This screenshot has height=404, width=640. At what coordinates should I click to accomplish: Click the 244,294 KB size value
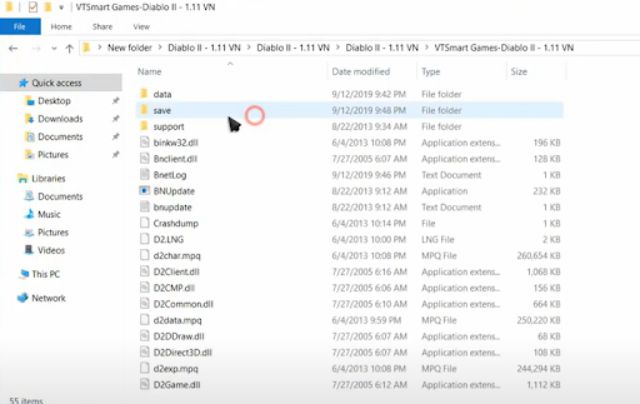(x=538, y=369)
